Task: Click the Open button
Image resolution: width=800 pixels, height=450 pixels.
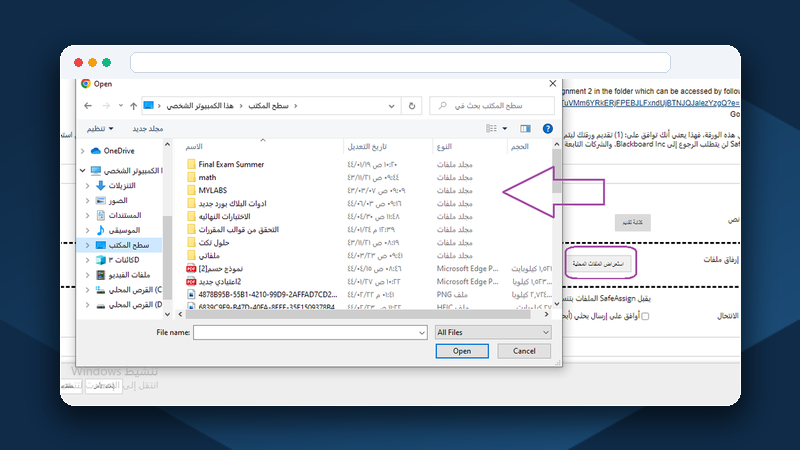Action: pyautogui.click(x=462, y=351)
